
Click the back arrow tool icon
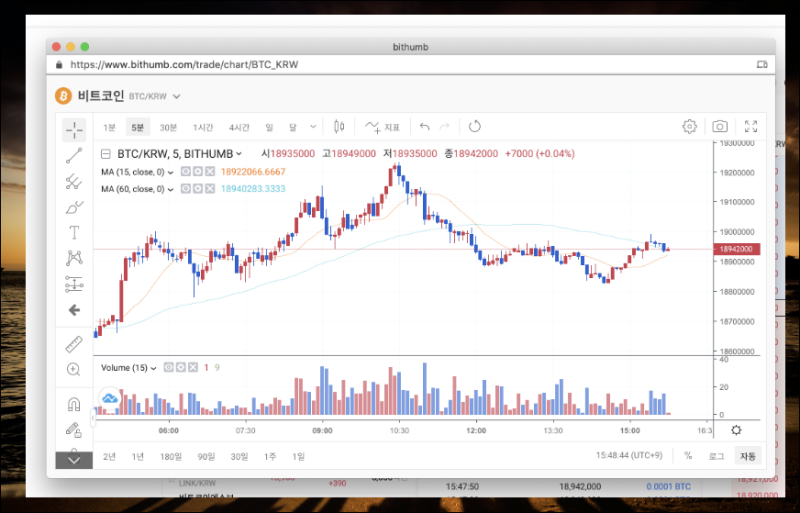(74, 310)
